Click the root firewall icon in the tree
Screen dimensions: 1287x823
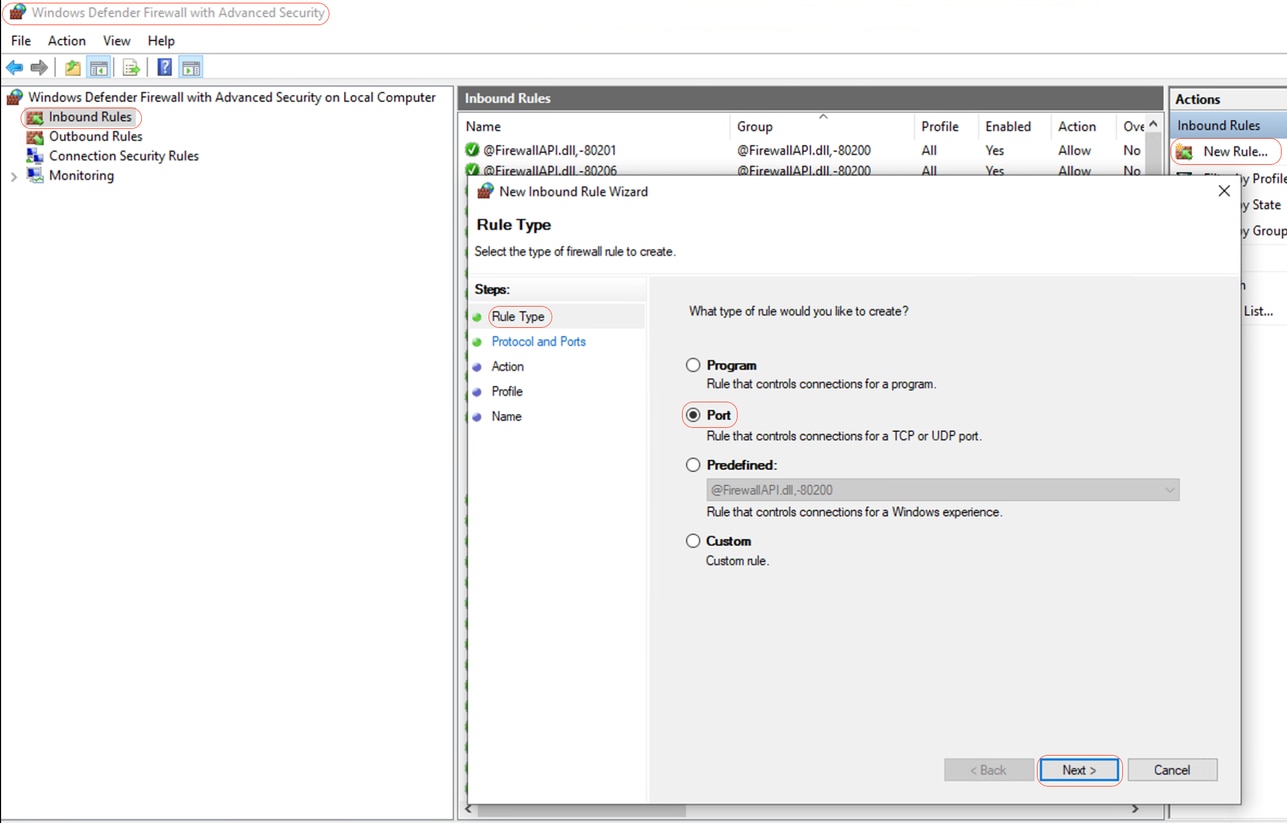(x=15, y=97)
